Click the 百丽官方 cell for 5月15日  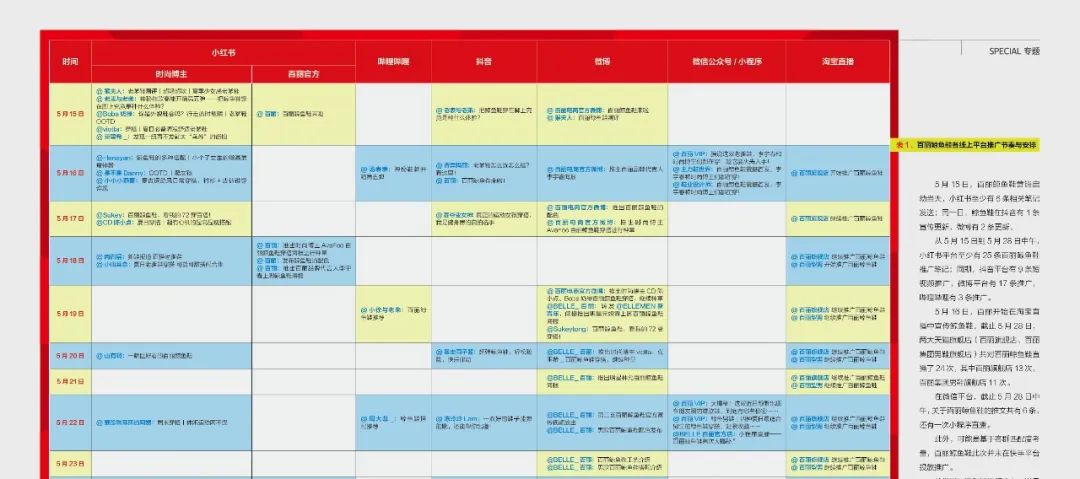pyautogui.click(x=304, y=114)
